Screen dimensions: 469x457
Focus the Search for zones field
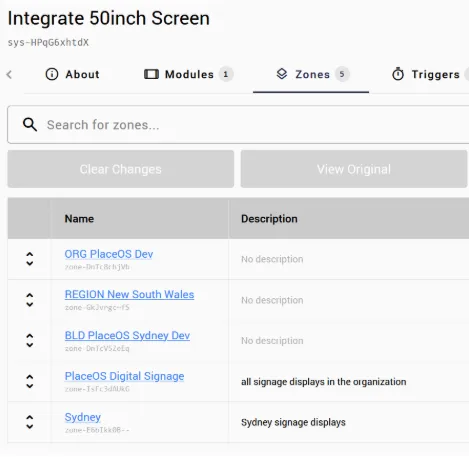tap(238, 125)
